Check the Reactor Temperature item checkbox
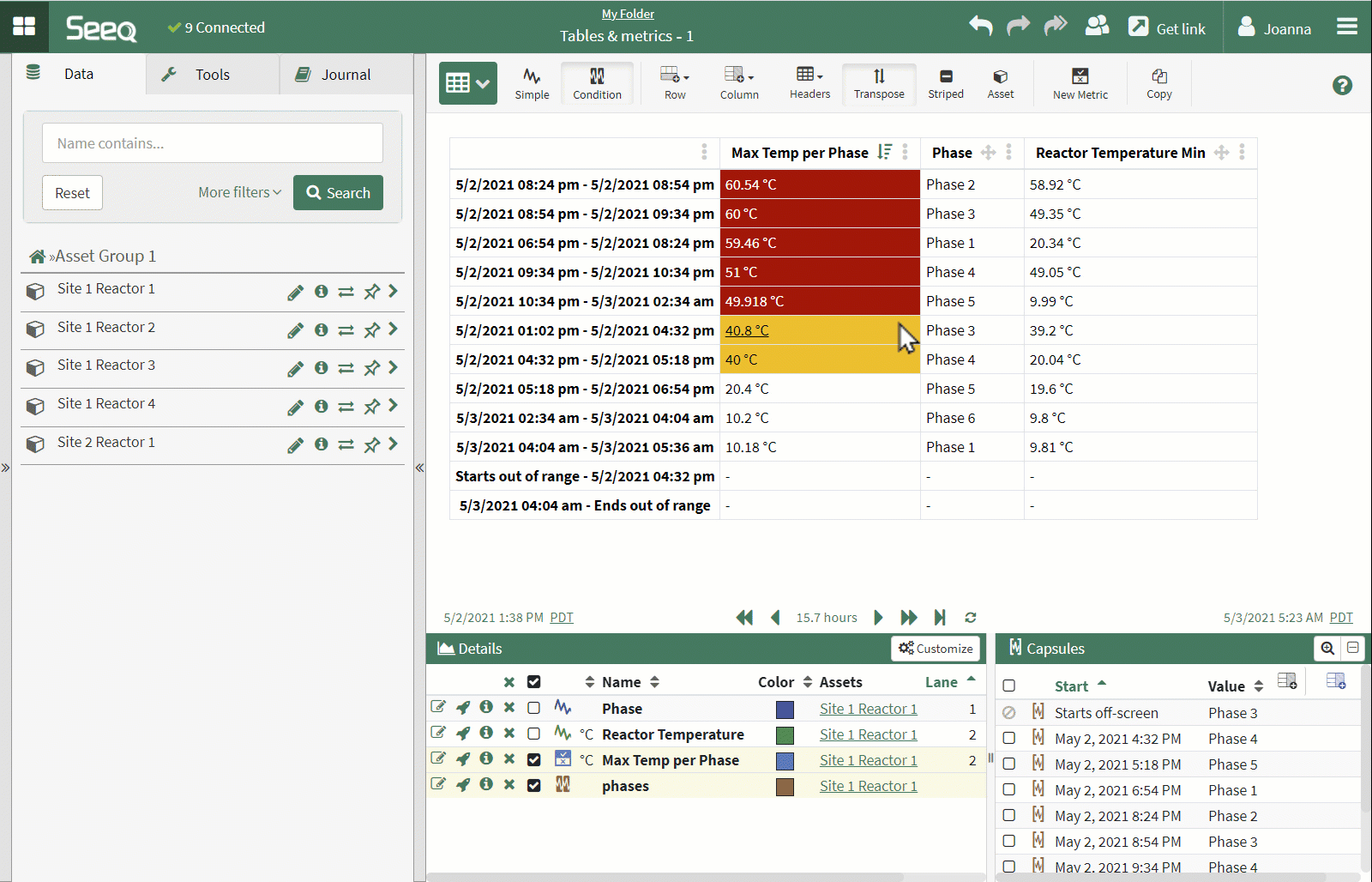This screenshot has height=882, width=1372. [533, 734]
